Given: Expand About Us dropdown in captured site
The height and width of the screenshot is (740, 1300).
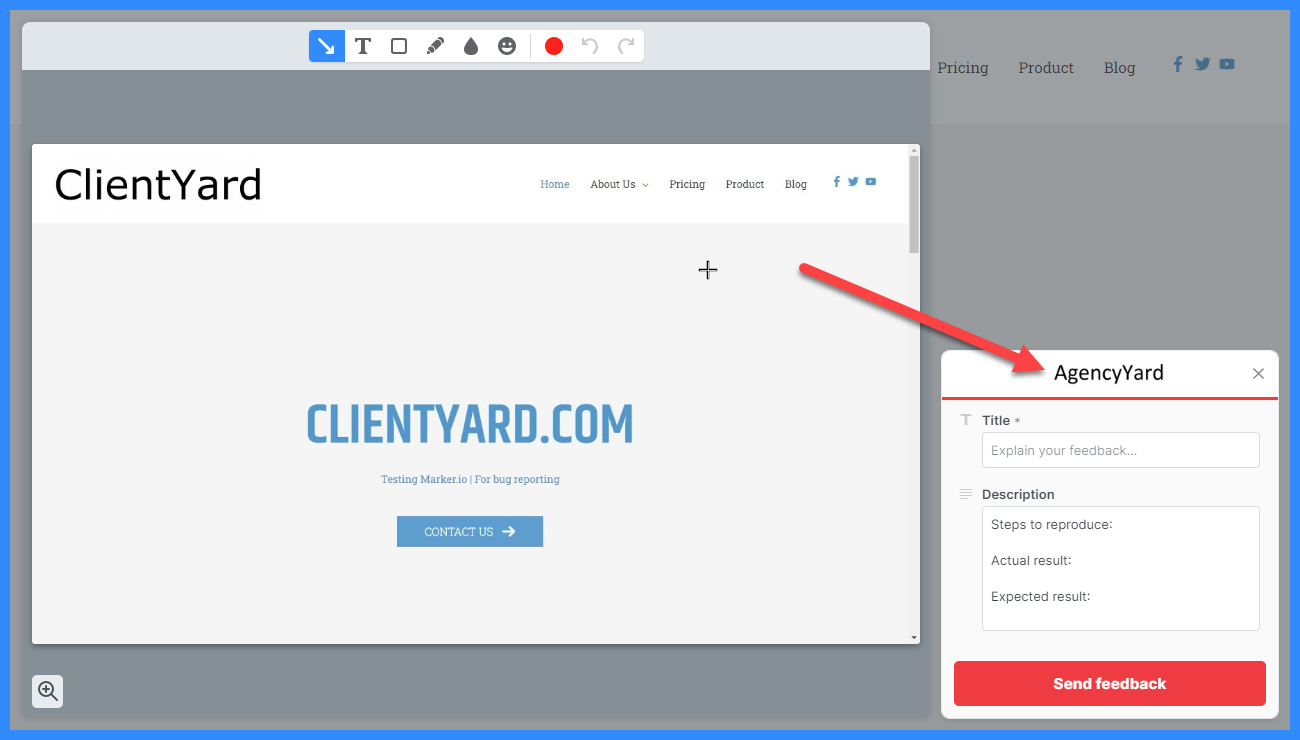Looking at the screenshot, I should (x=619, y=184).
